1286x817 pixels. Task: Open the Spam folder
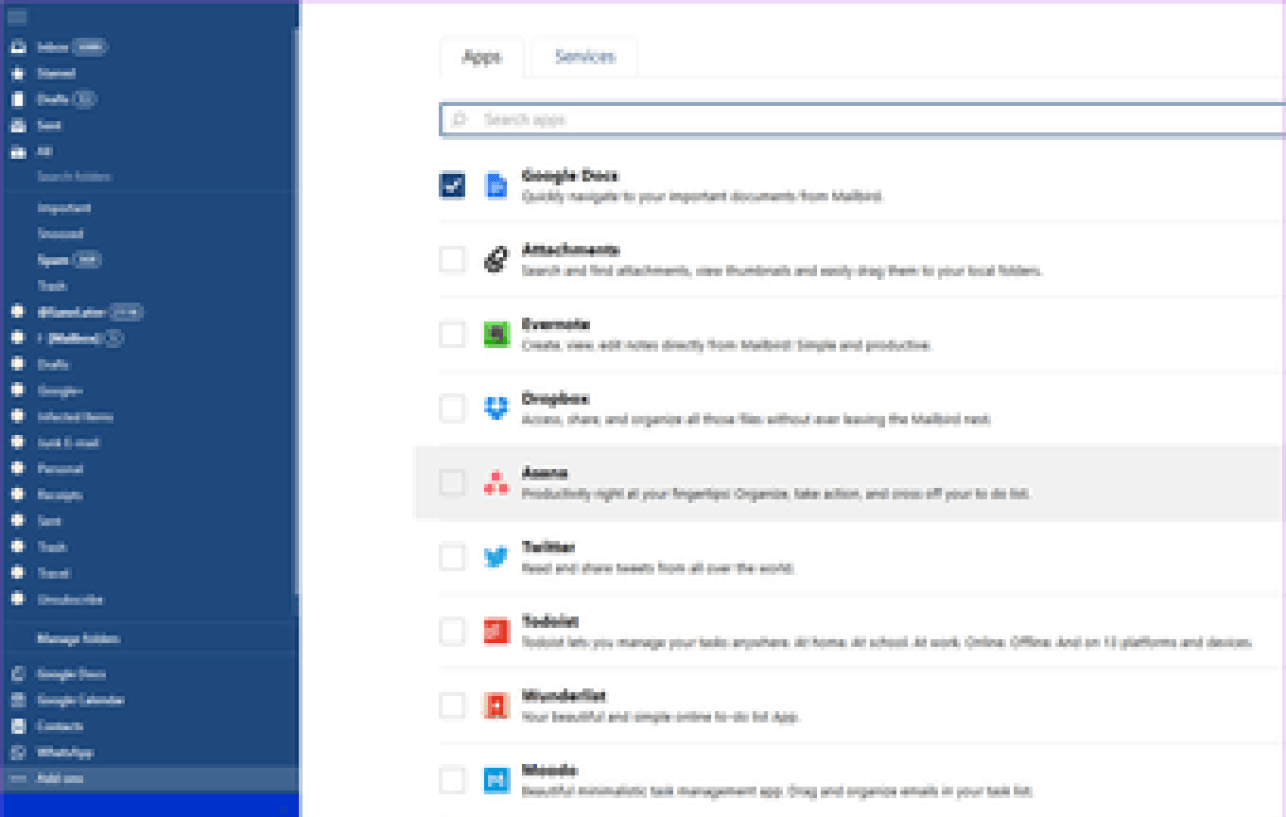(54, 260)
